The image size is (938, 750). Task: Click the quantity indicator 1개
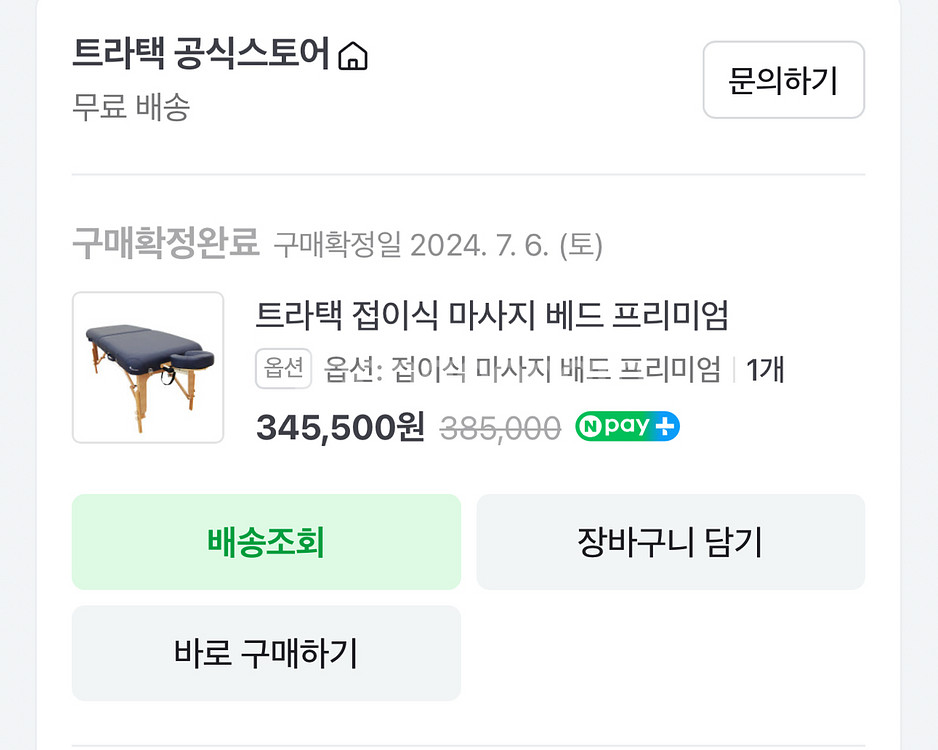point(763,369)
